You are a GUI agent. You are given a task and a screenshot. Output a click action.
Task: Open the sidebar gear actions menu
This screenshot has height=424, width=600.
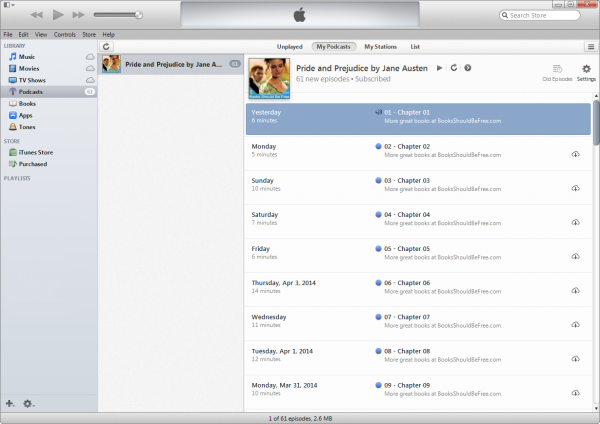point(28,404)
